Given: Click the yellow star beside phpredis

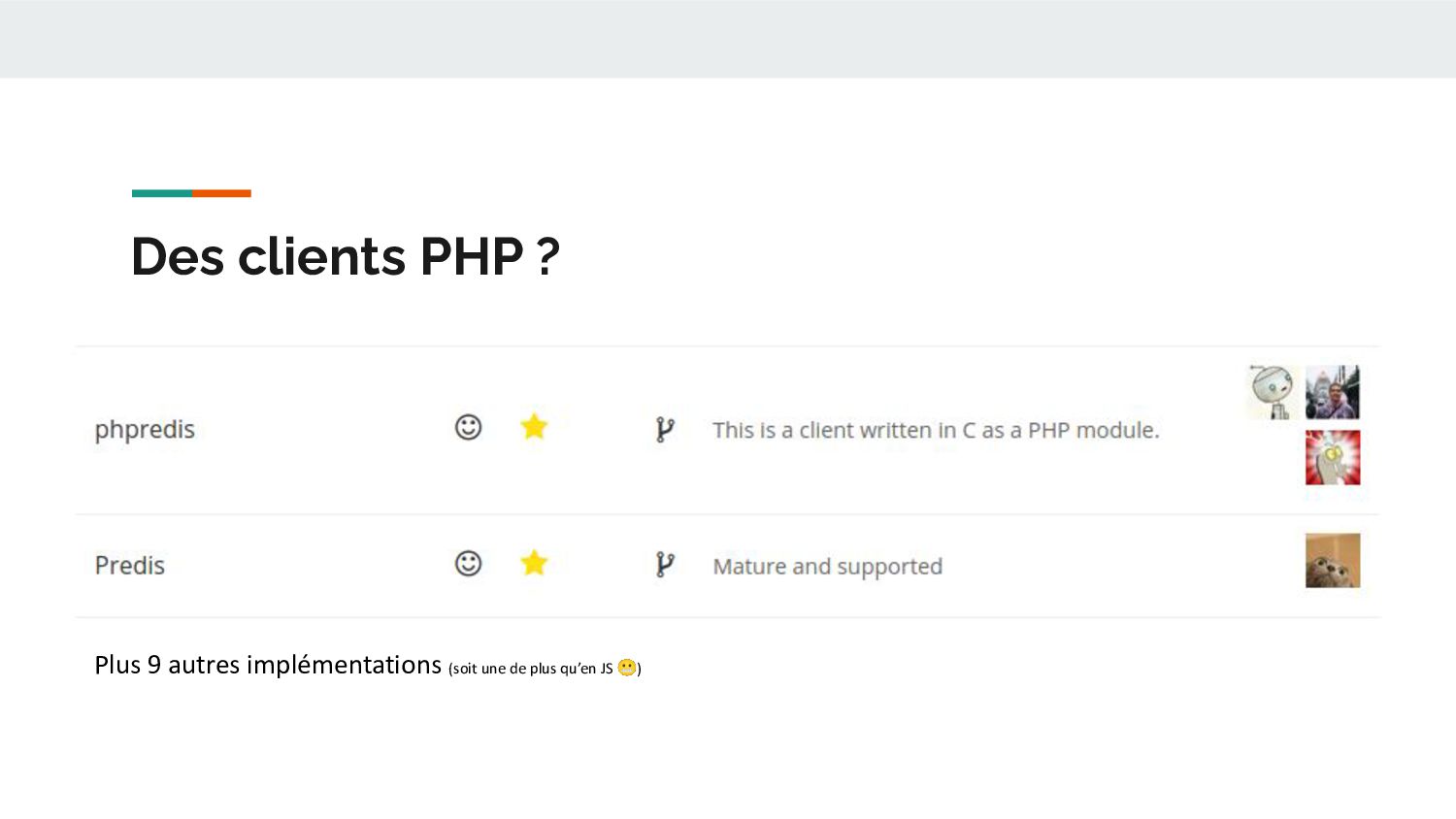Looking at the screenshot, I should (x=534, y=427).
